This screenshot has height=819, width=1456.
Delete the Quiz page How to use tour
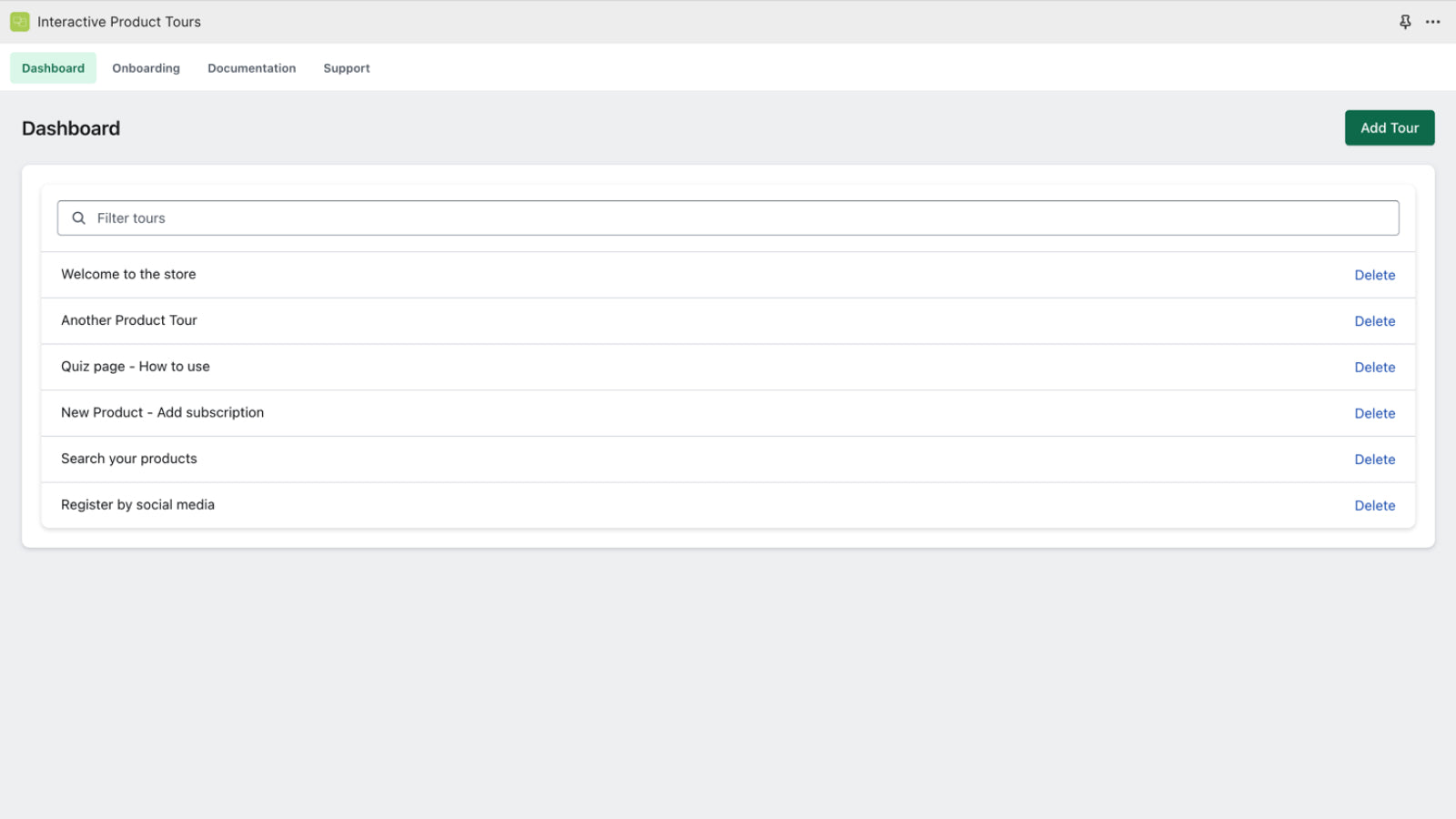tap(1375, 367)
